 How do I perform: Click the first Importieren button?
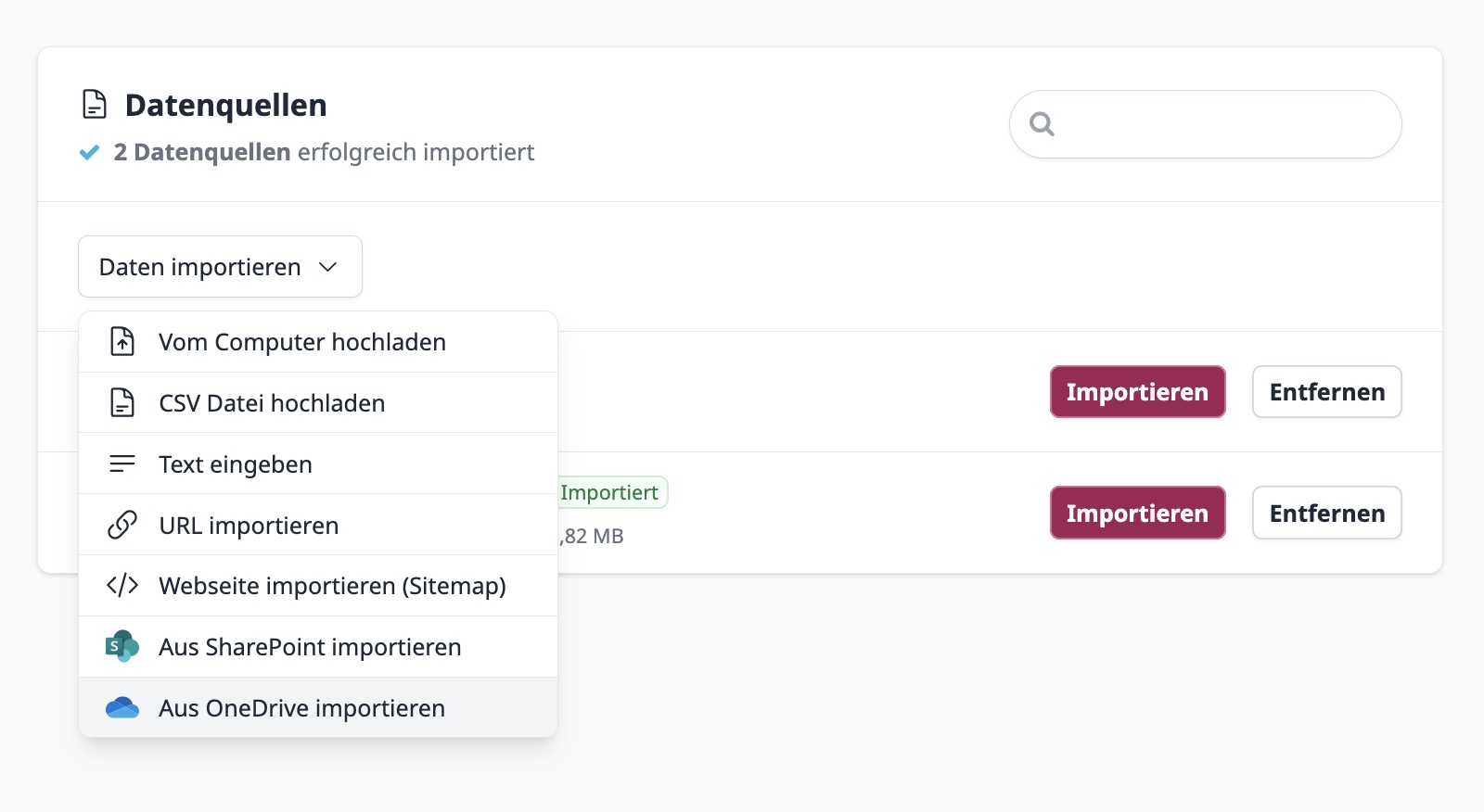pos(1137,391)
